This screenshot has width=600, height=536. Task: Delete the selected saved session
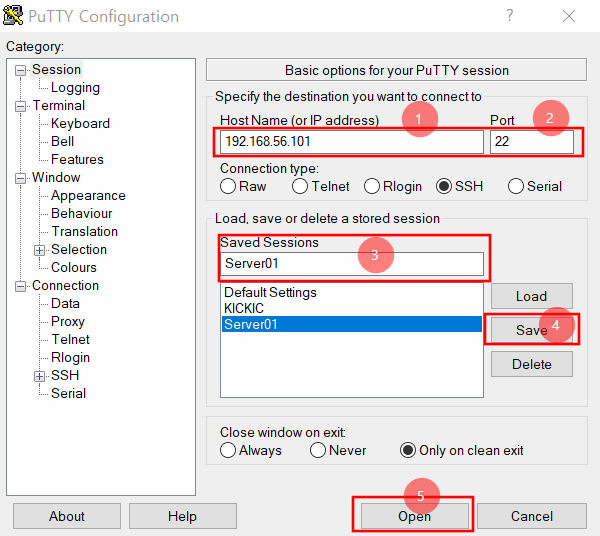tap(532, 364)
